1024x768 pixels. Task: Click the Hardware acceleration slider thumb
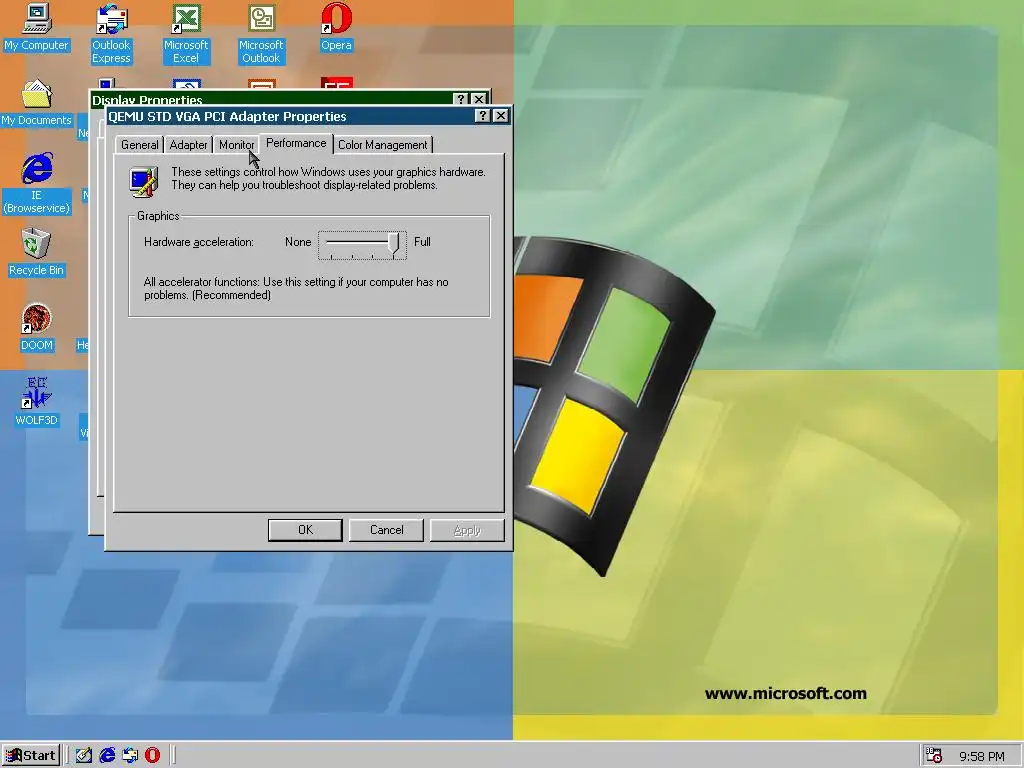tap(394, 244)
